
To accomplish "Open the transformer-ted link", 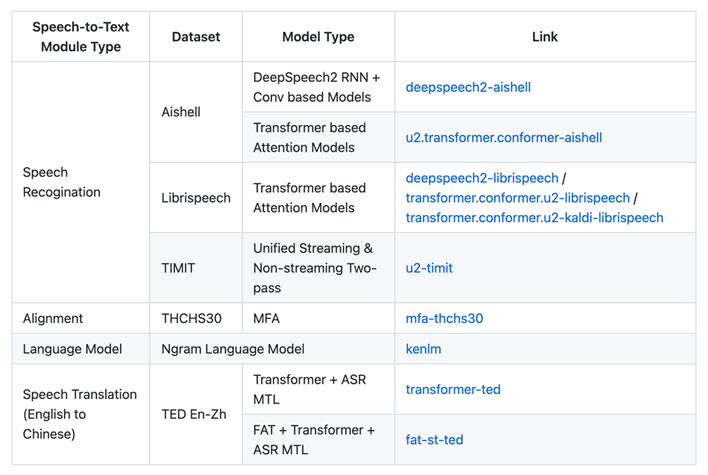I will (x=453, y=389).
